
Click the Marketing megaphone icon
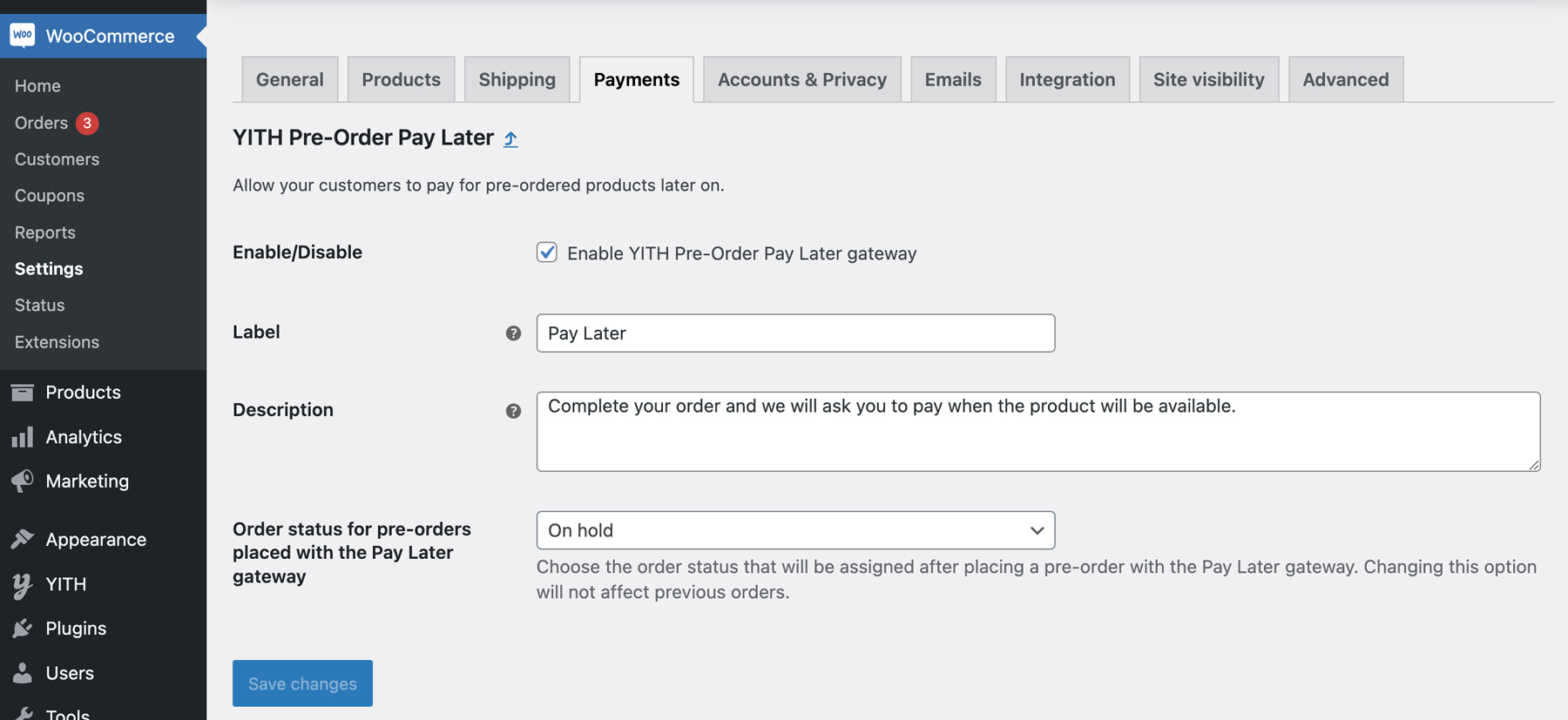click(23, 481)
